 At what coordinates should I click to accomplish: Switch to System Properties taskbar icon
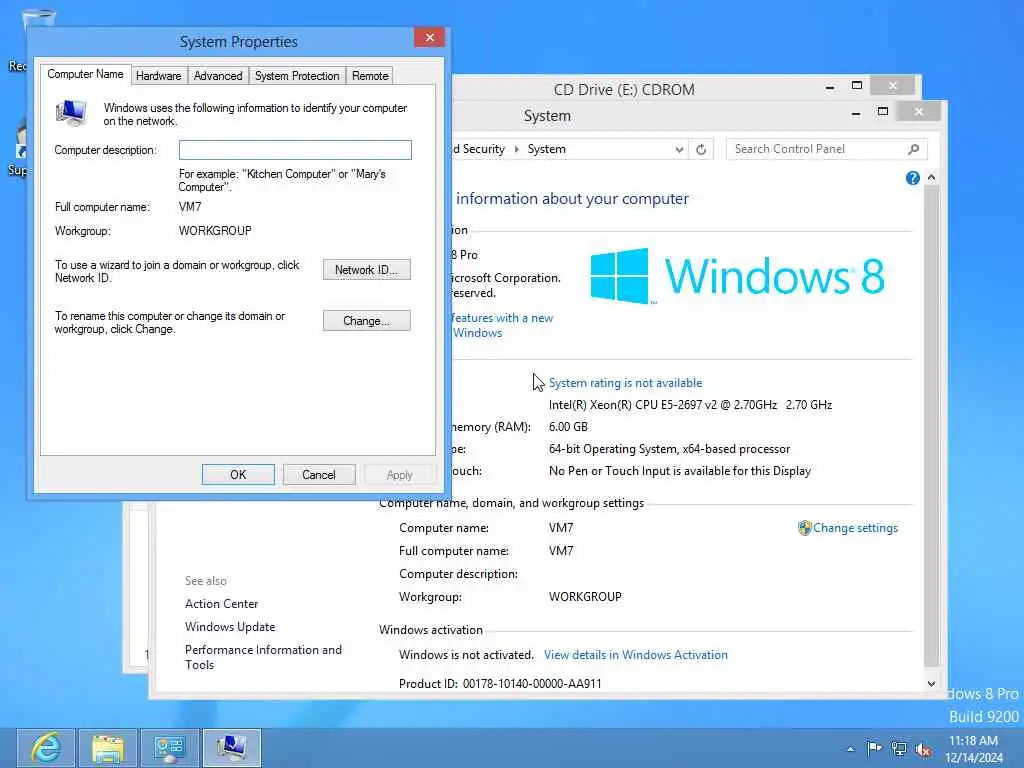coord(231,748)
